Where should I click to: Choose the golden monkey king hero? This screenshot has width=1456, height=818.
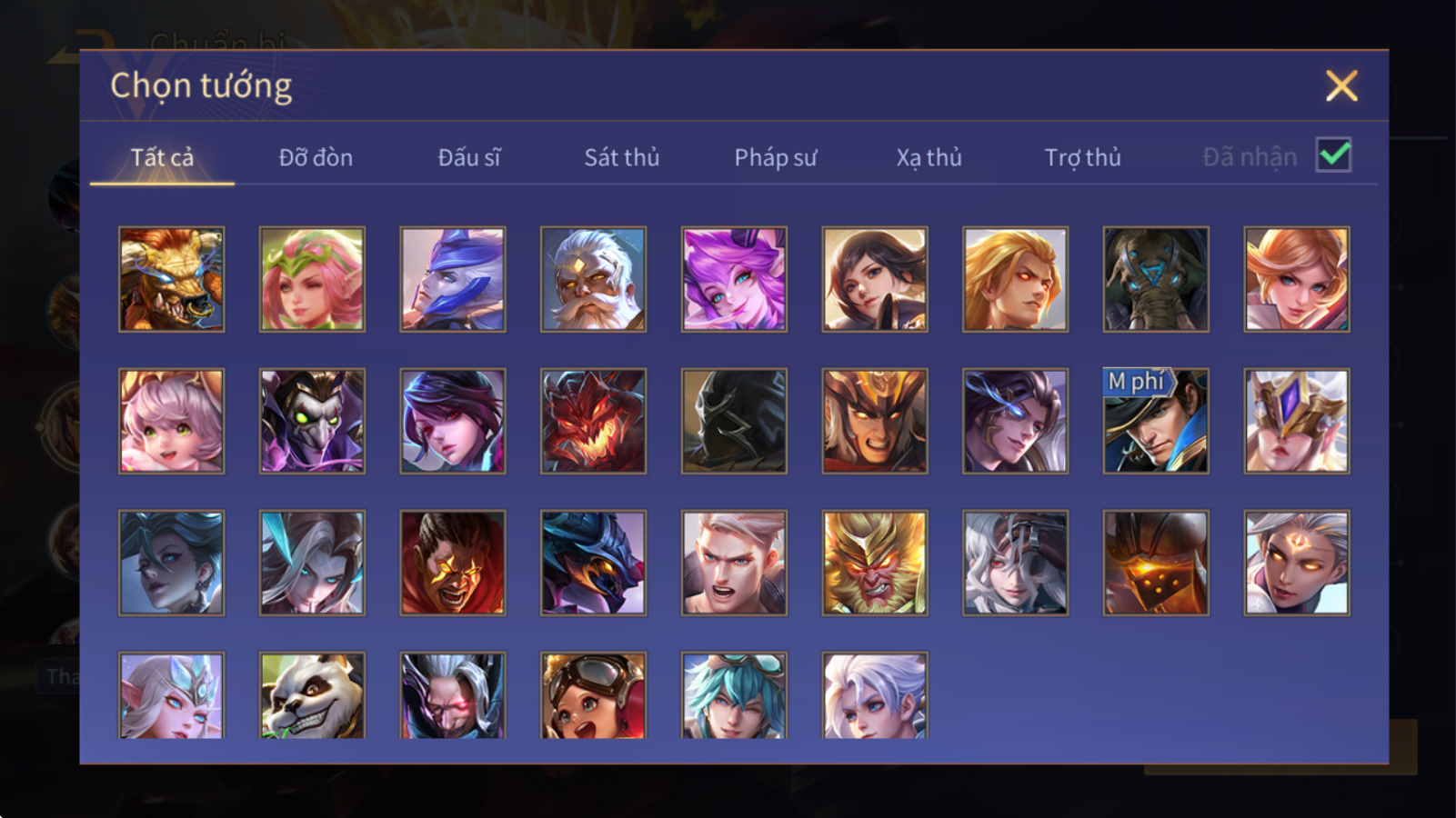pos(875,563)
